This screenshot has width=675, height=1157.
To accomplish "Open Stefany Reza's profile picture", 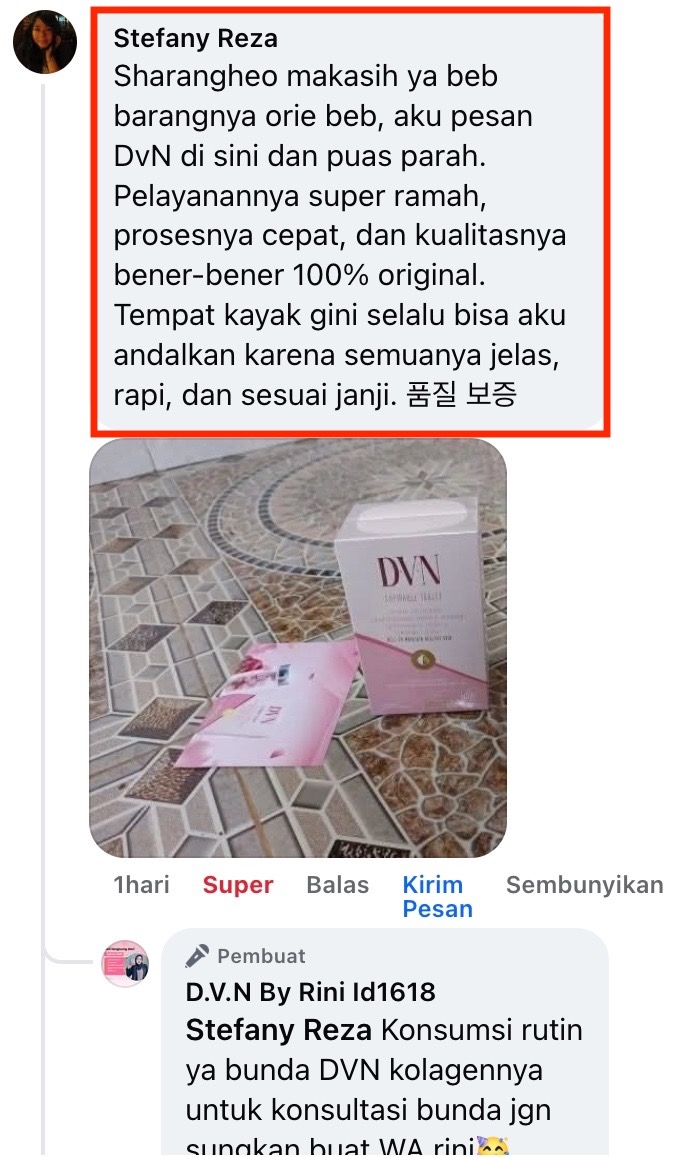I will click(45, 42).
